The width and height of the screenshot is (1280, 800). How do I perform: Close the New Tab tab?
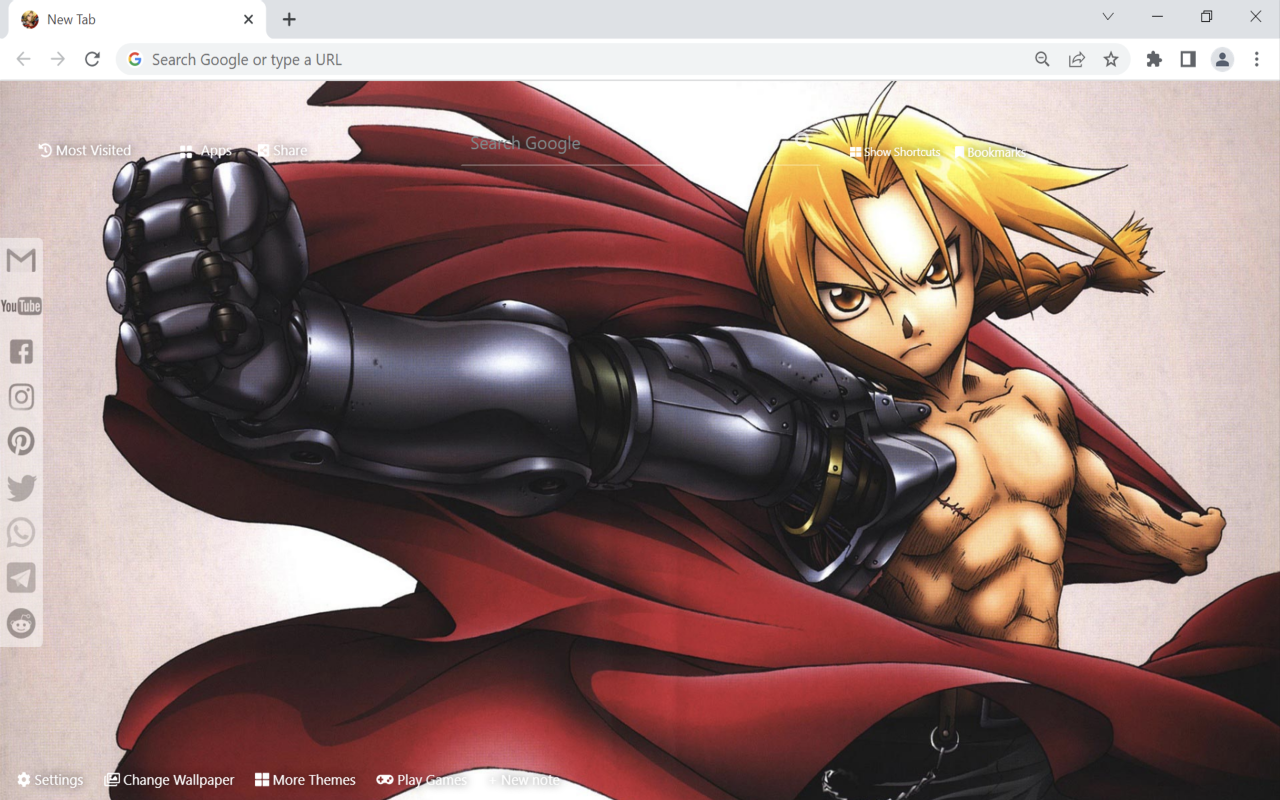(249, 19)
